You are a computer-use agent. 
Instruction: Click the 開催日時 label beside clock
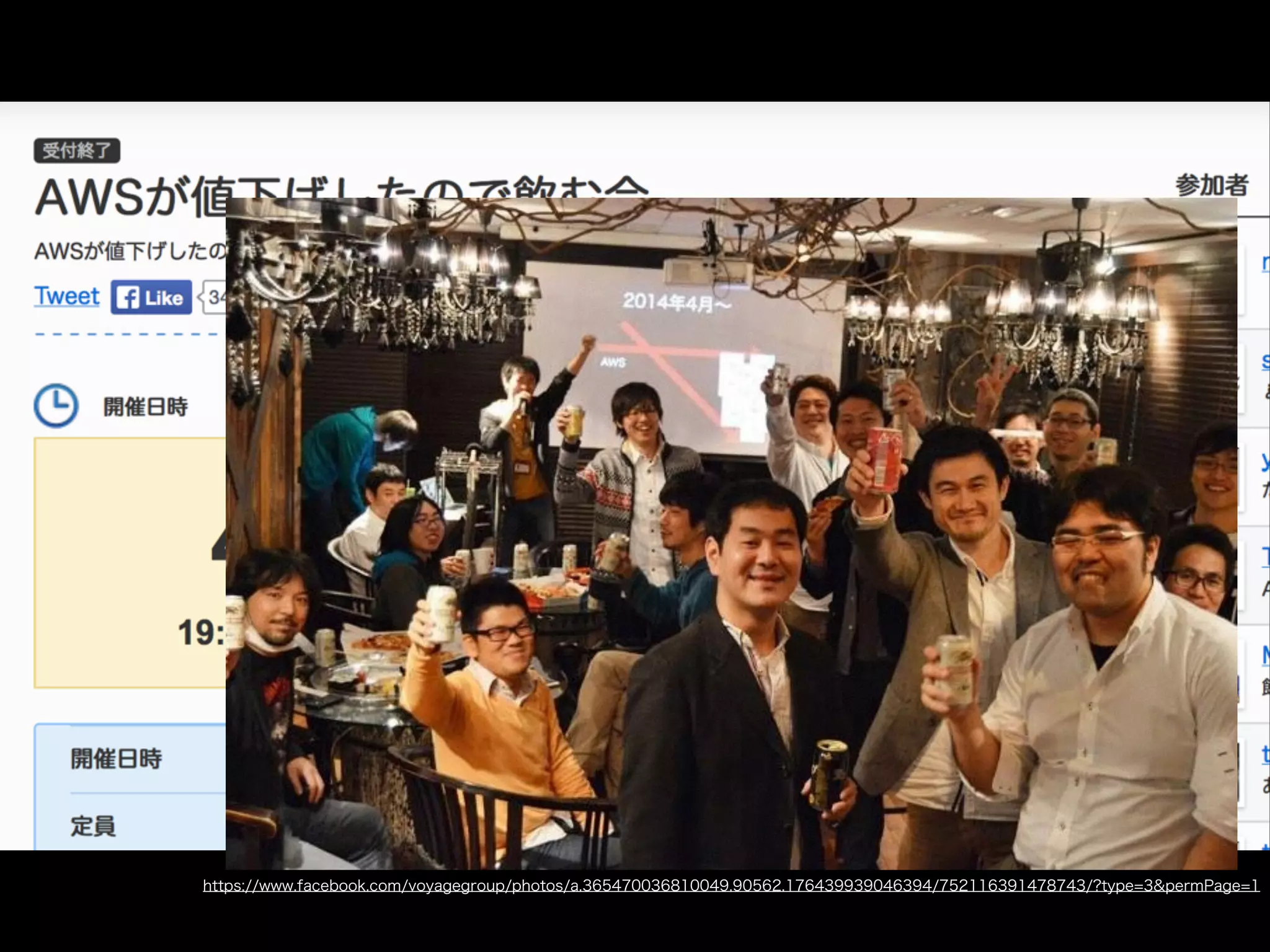coord(145,407)
